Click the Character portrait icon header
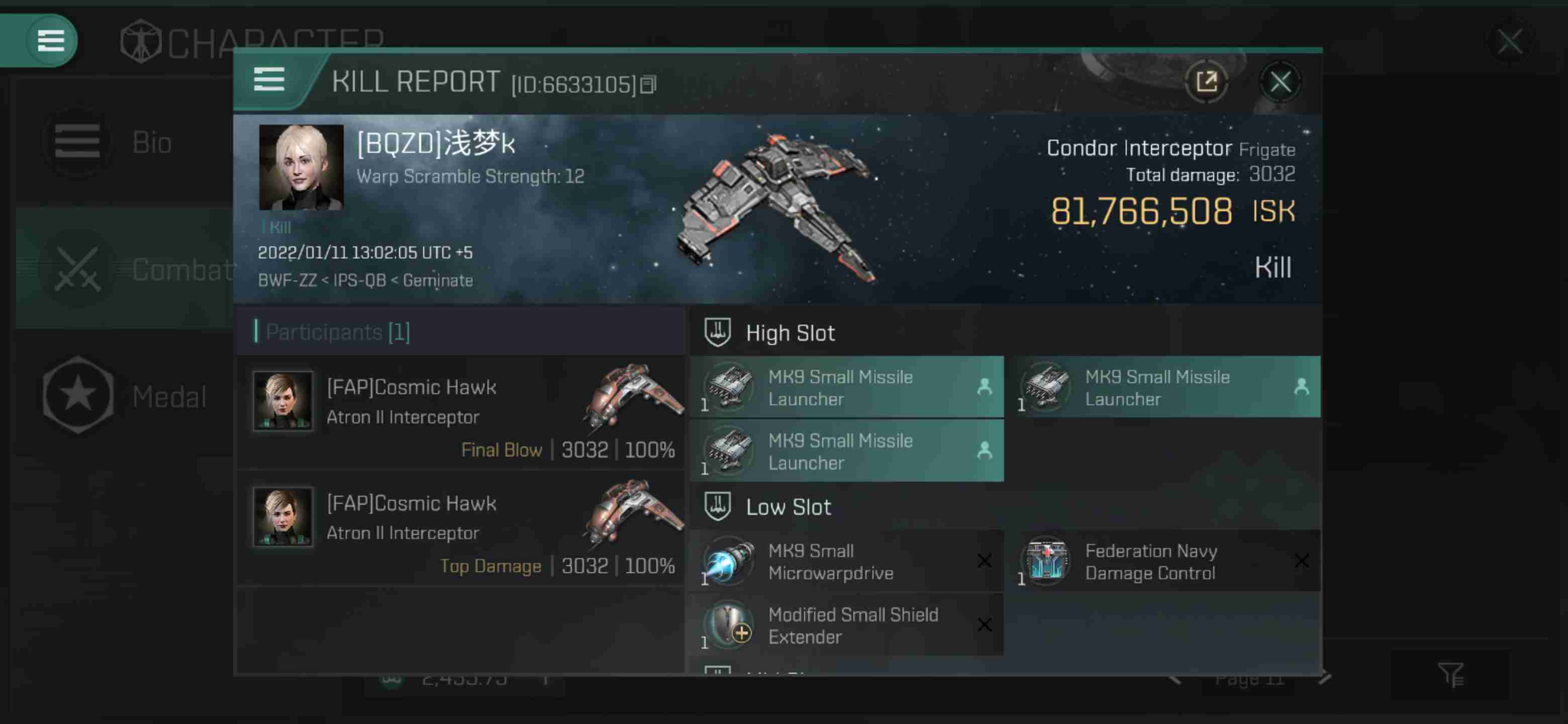1568x724 pixels. (140, 40)
